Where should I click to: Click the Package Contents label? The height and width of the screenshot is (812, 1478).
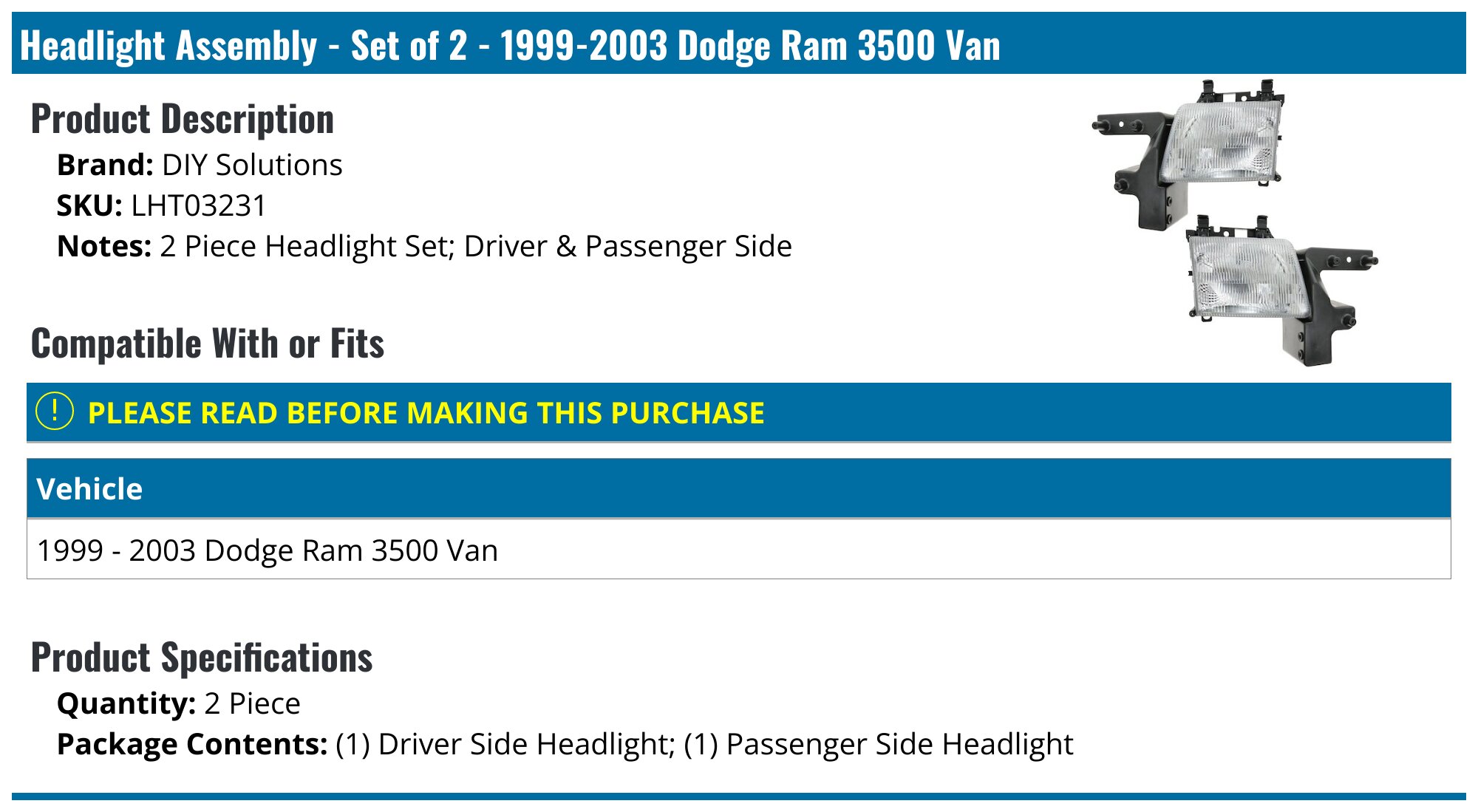point(192,744)
